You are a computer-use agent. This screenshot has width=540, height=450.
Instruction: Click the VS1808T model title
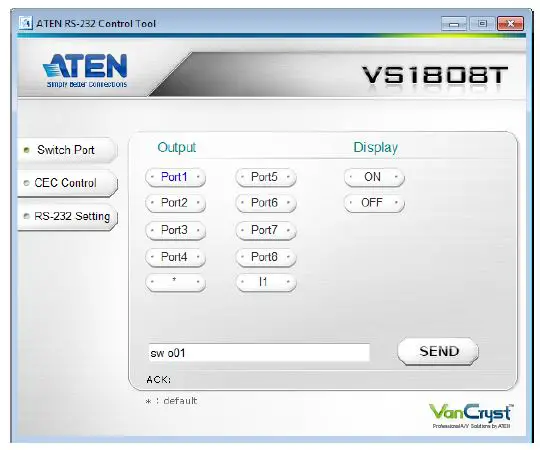click(x=435, y=75)
